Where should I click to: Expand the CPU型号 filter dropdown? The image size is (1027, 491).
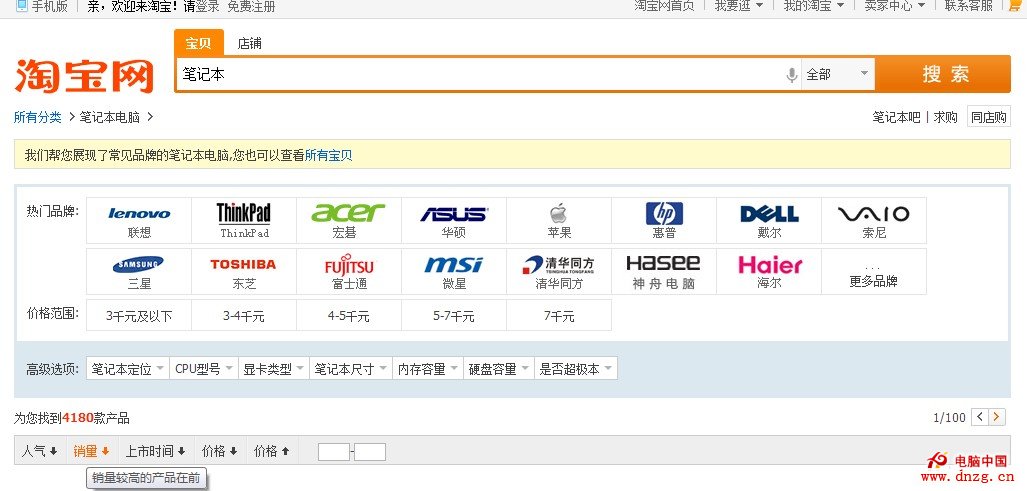click(204, 369)
